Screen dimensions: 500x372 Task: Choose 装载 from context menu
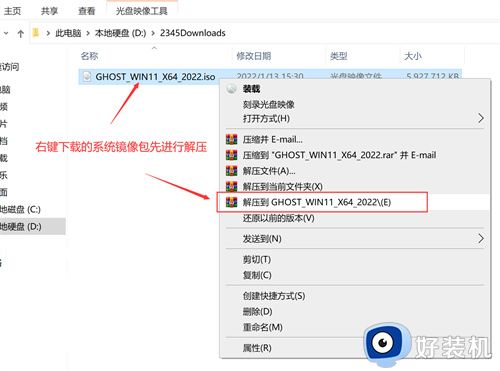click(x=251, y=89)
